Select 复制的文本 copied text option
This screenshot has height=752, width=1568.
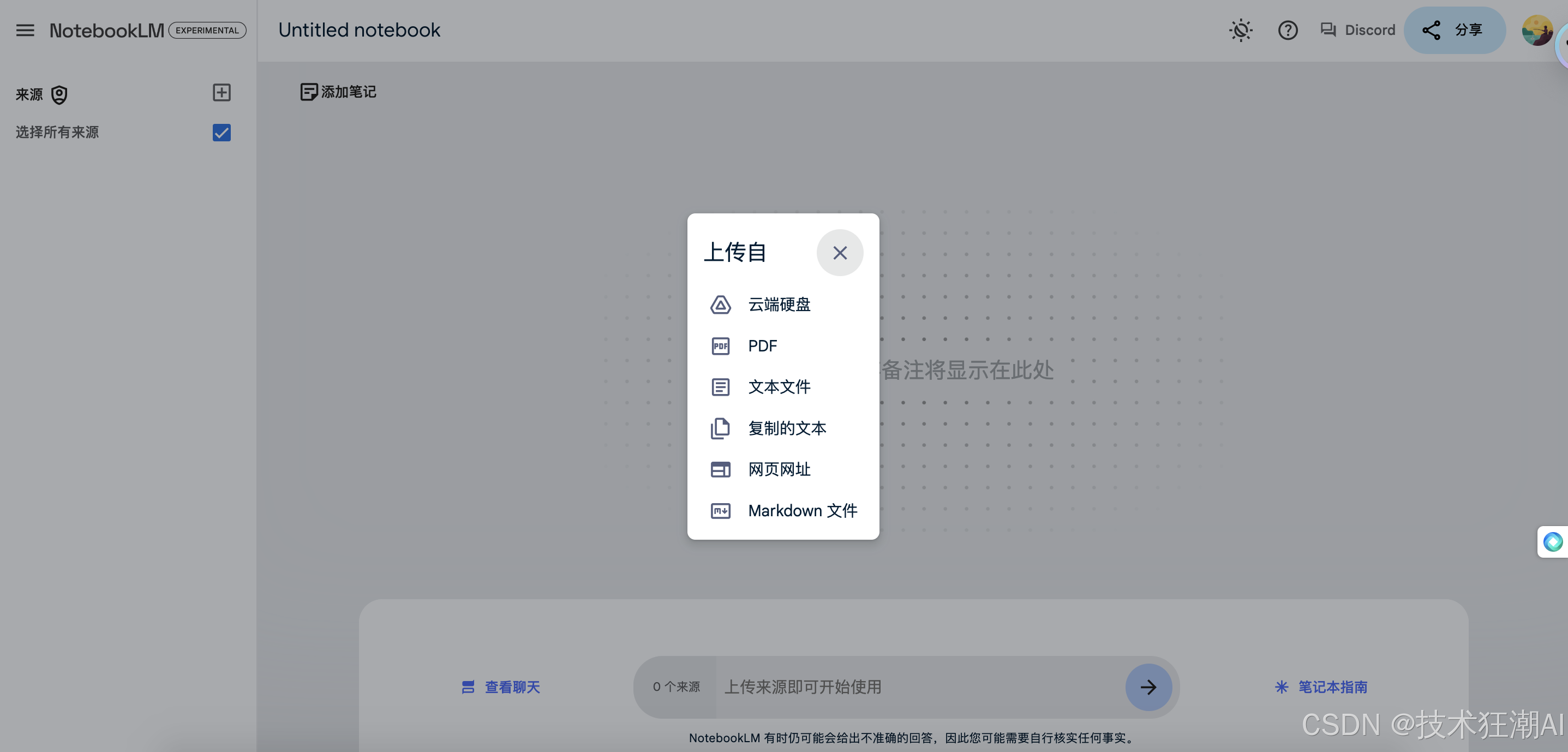coord(783,428)
